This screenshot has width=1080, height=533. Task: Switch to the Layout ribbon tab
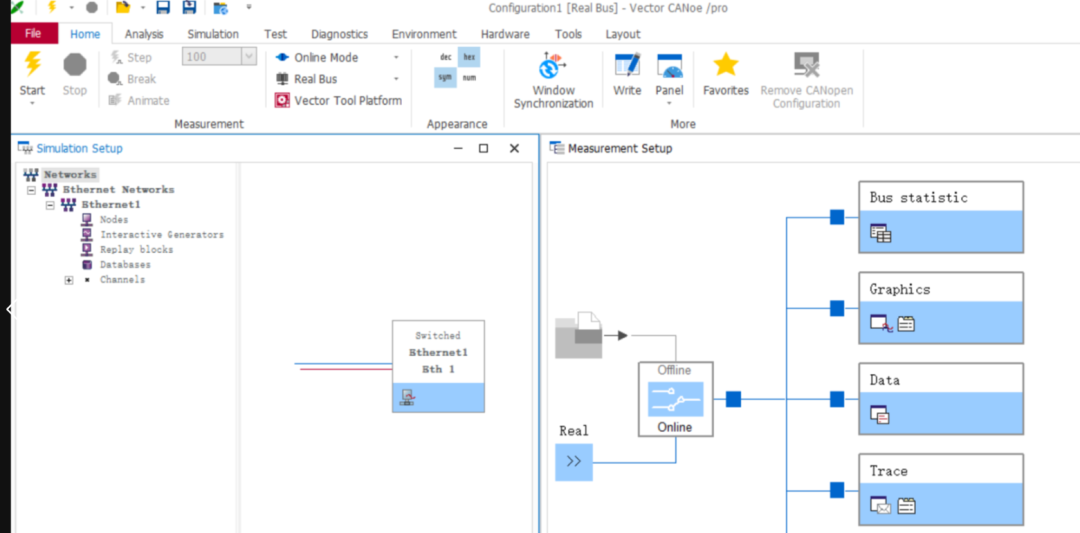[623, 34]
